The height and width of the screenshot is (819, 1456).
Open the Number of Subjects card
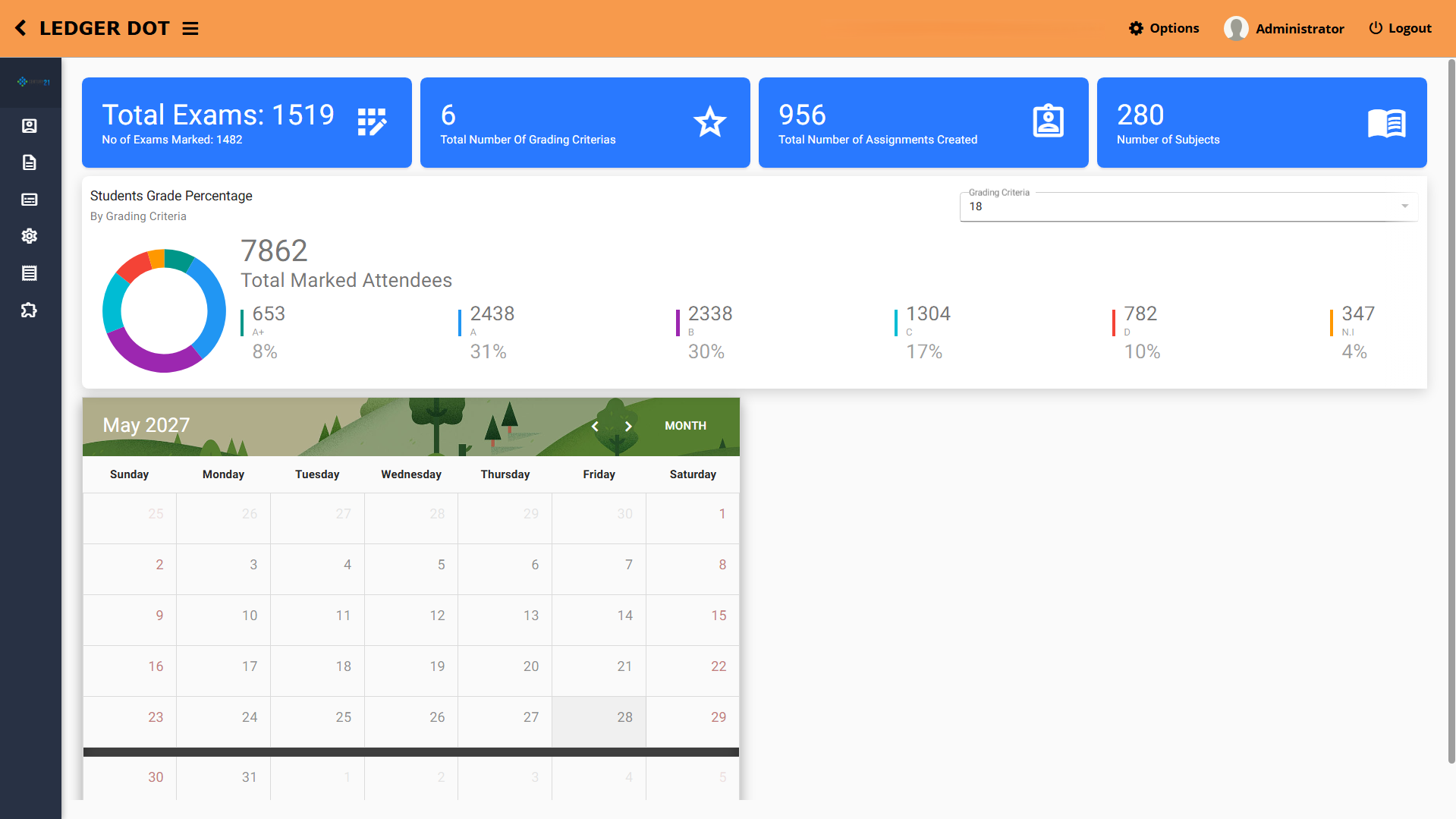1262,122
